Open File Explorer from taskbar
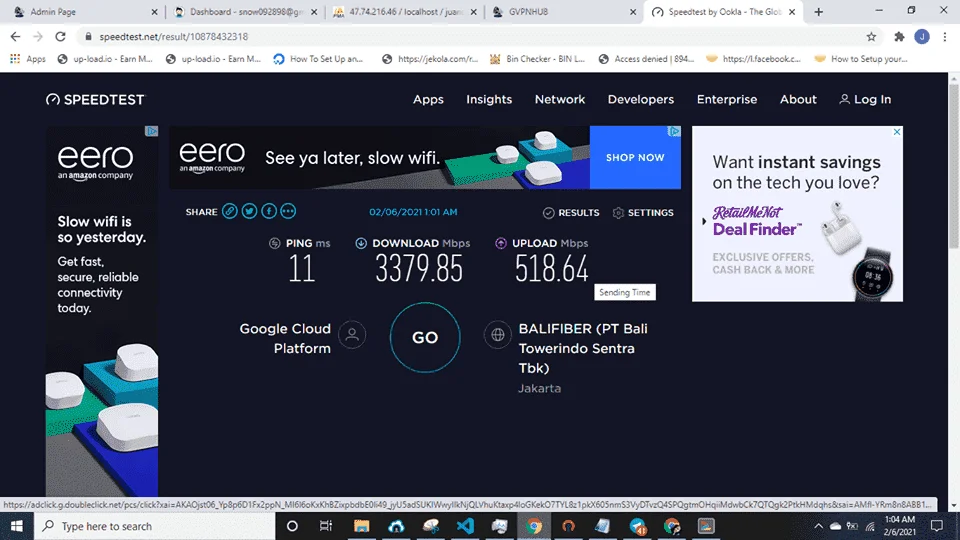Screen dimensions: 960x540 coord(361,526)
